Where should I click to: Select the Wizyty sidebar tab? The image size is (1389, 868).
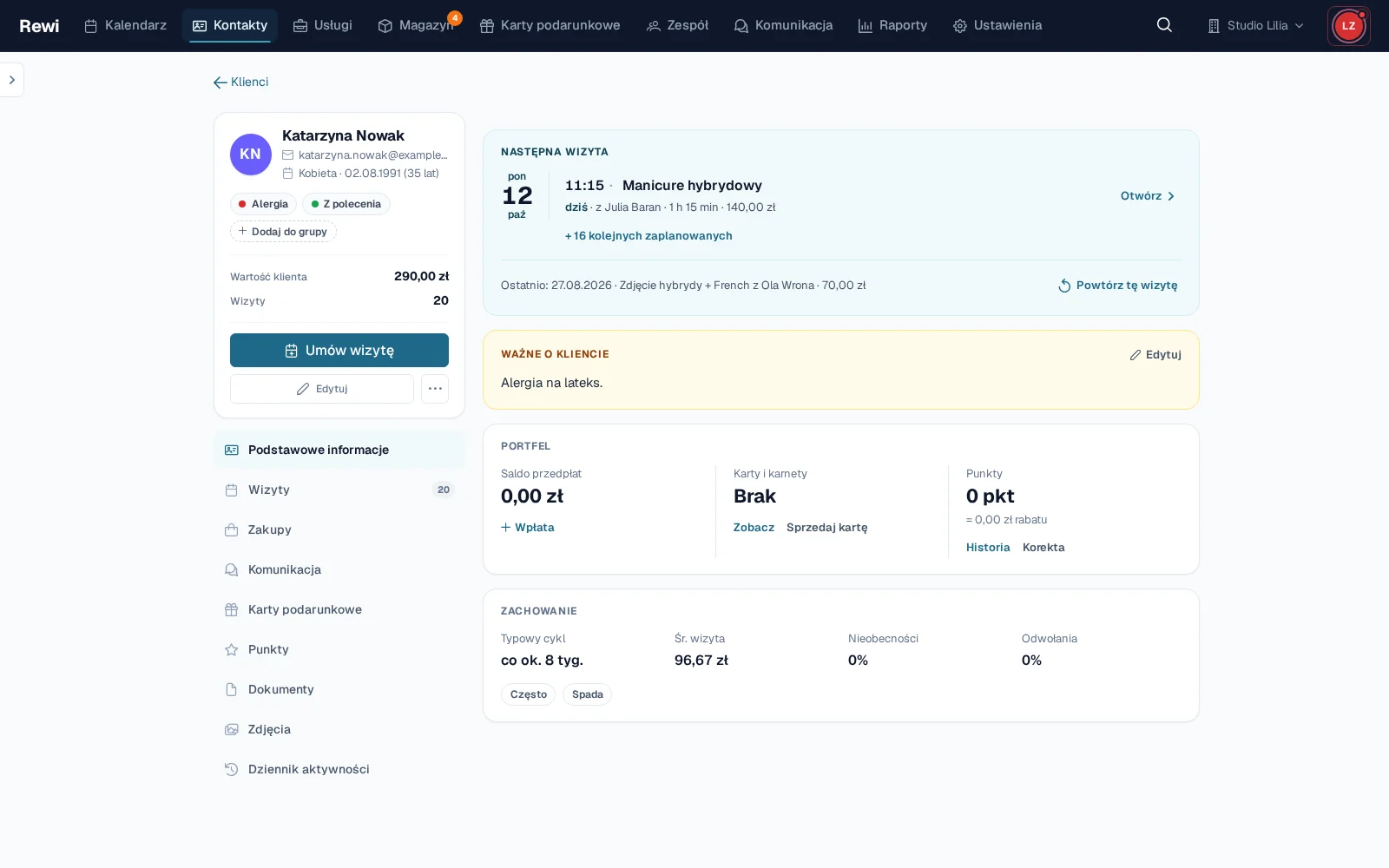click(x=339, y=490)
